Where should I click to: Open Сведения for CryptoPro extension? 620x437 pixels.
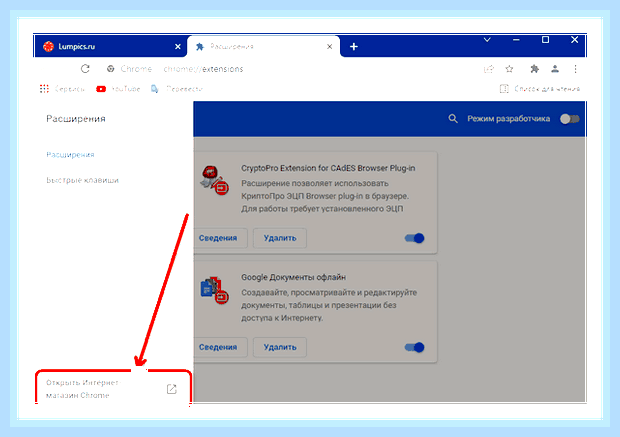(x=218, y=238)
